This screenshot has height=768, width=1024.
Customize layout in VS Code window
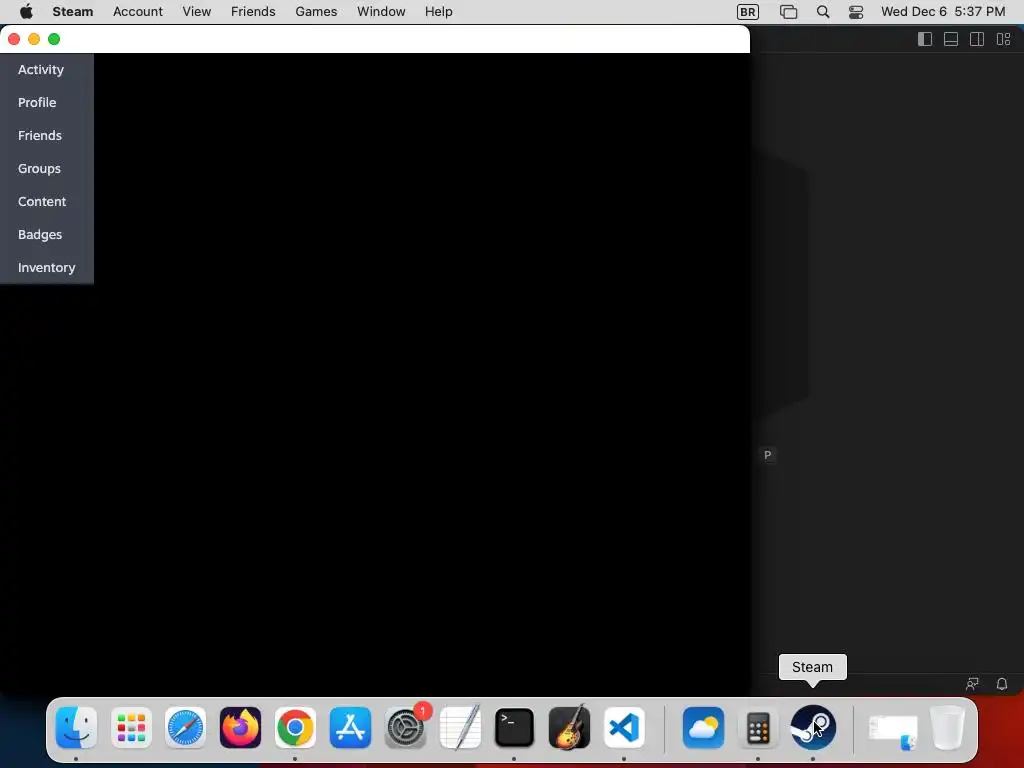(x=1003, y=39)
